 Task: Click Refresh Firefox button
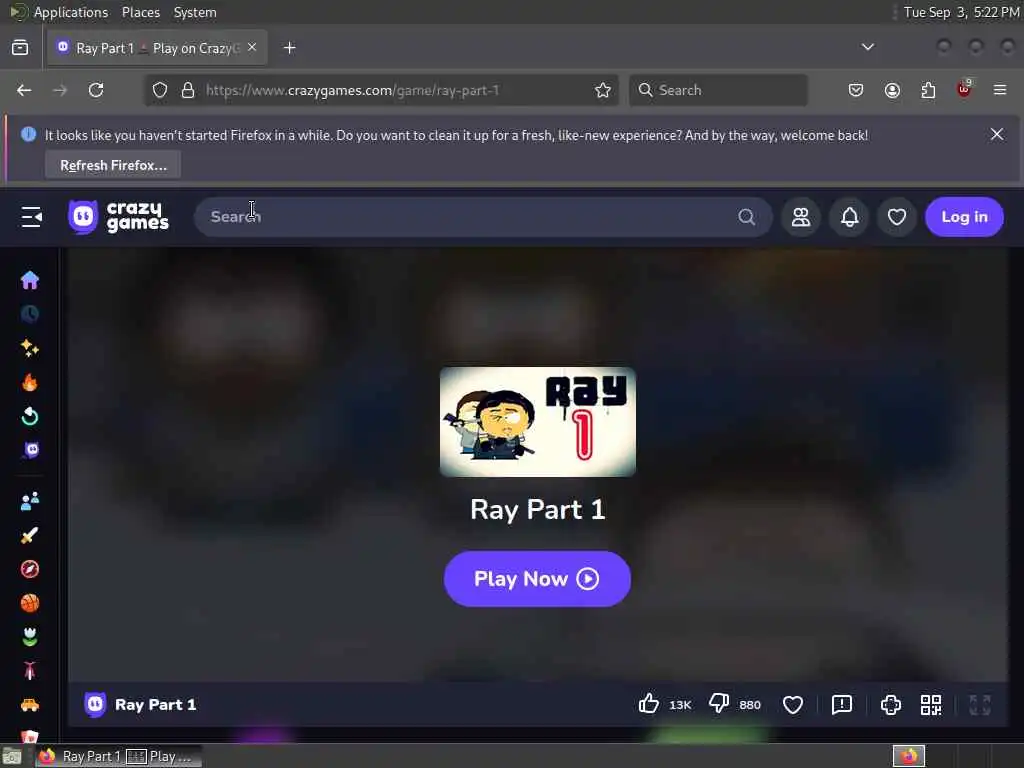[x=113, y=165]
